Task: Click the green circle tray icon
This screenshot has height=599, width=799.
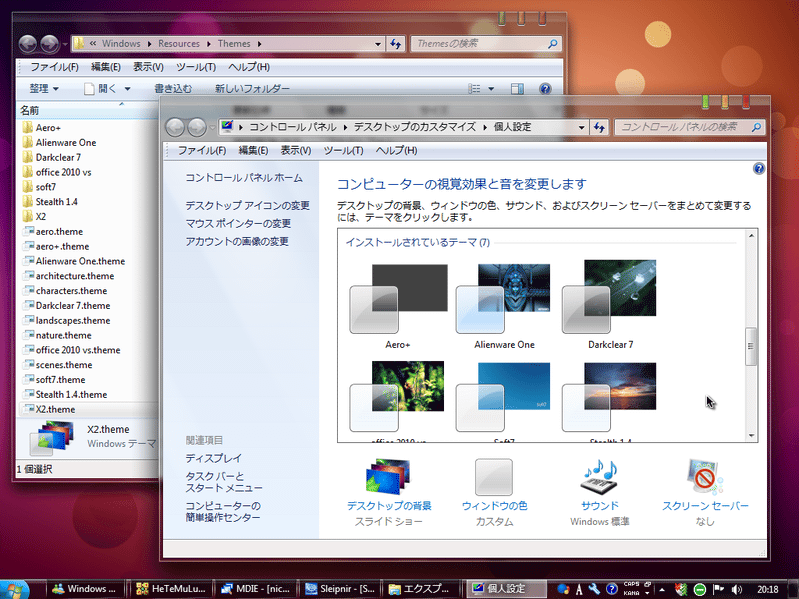Action: tap(700, 590)
